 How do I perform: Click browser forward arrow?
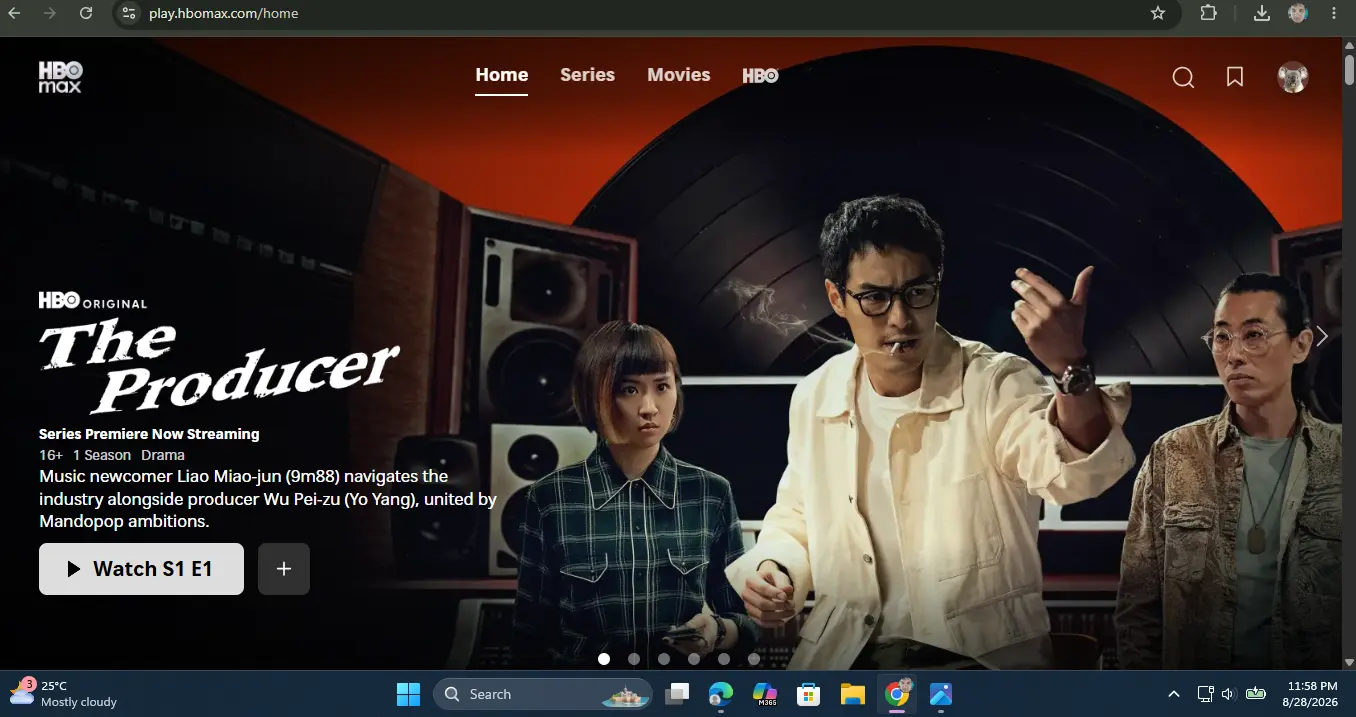coord(50,13)
